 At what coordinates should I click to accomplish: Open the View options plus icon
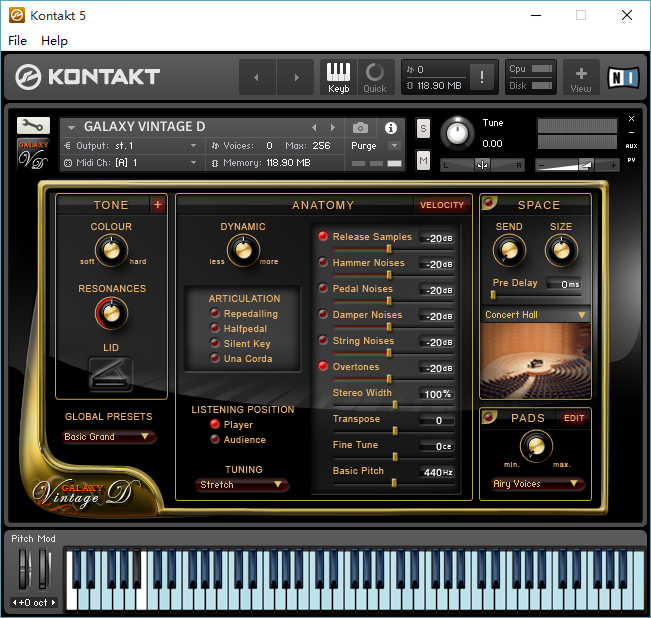[x=581, y=76]
